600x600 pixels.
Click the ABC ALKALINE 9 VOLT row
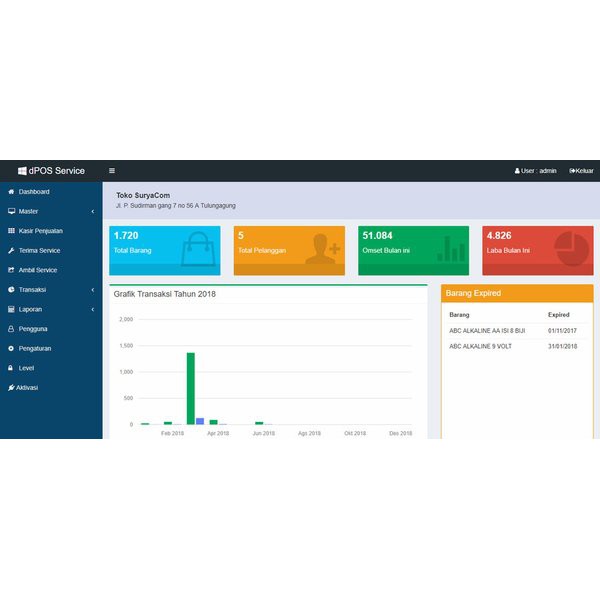click(517, 346)
